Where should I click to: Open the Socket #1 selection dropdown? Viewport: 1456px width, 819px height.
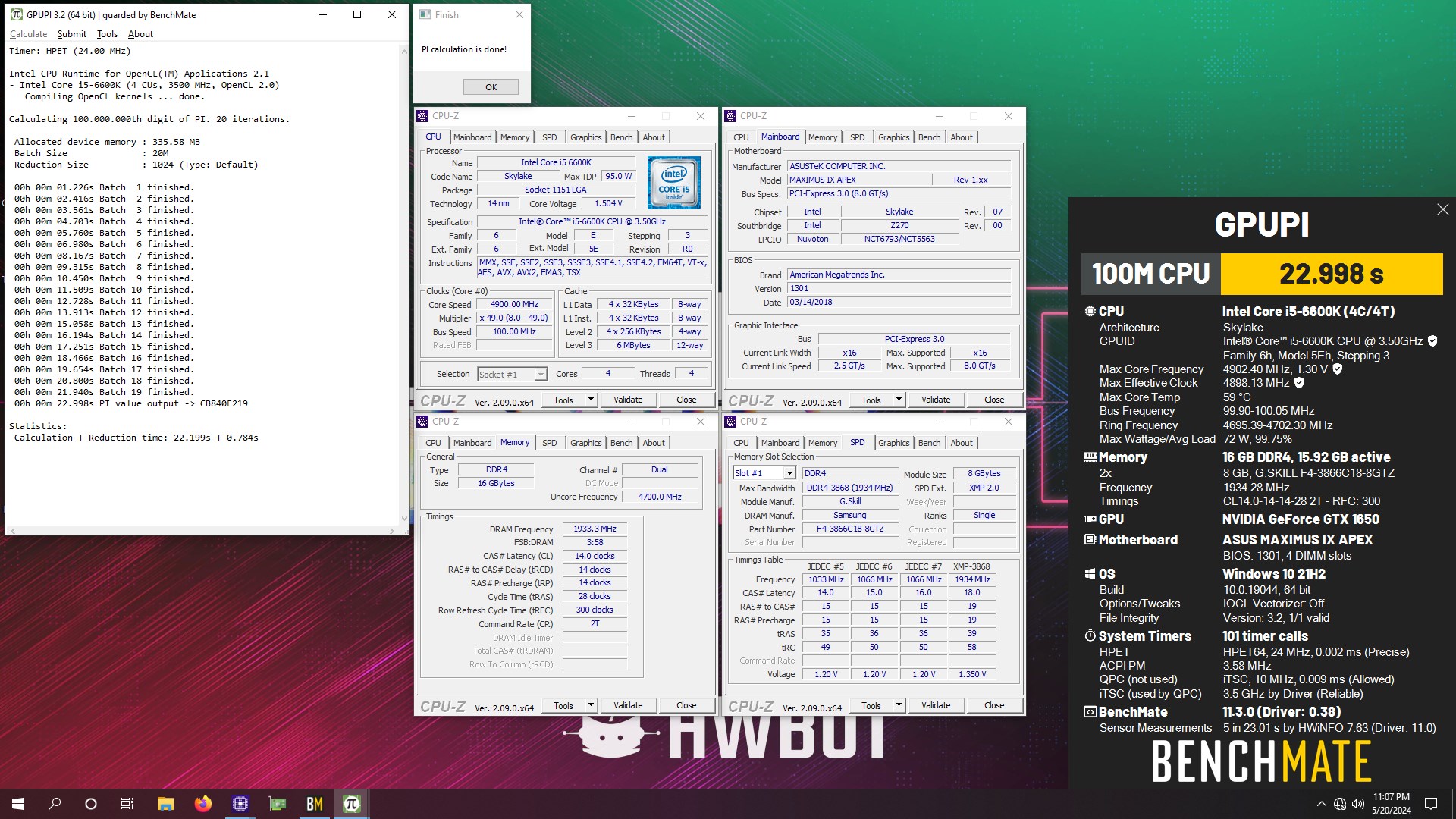pyautogui.click(x=512, y=375)
